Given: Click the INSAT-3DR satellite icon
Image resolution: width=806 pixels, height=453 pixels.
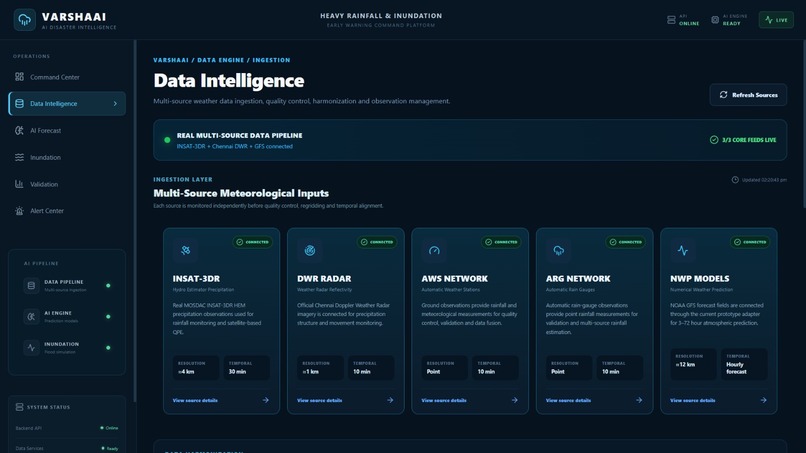Looking at the screenshot, I should (x=186, y=250).
